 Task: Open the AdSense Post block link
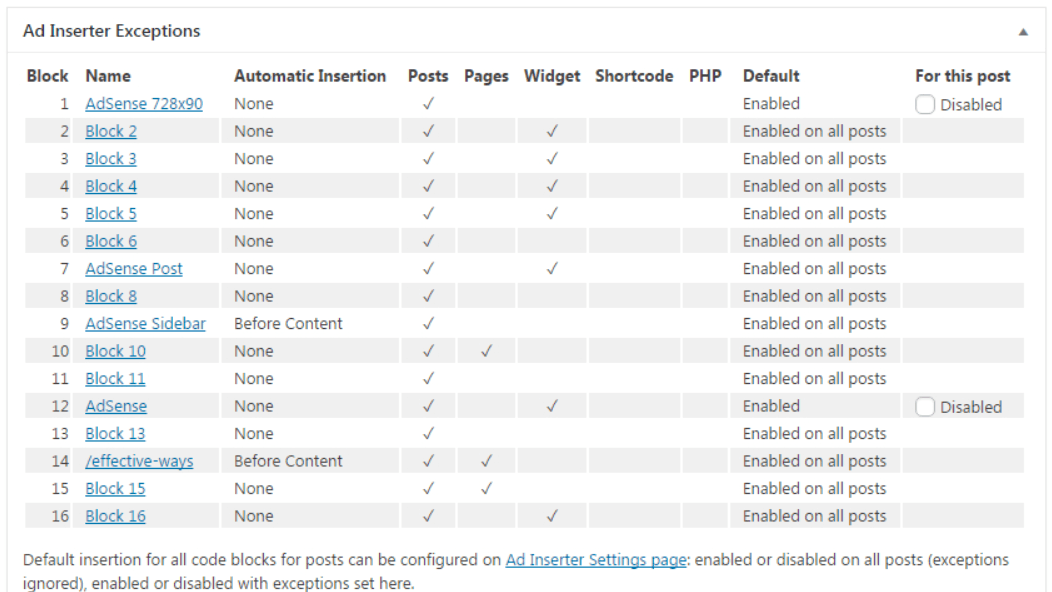tap(134, 269)
